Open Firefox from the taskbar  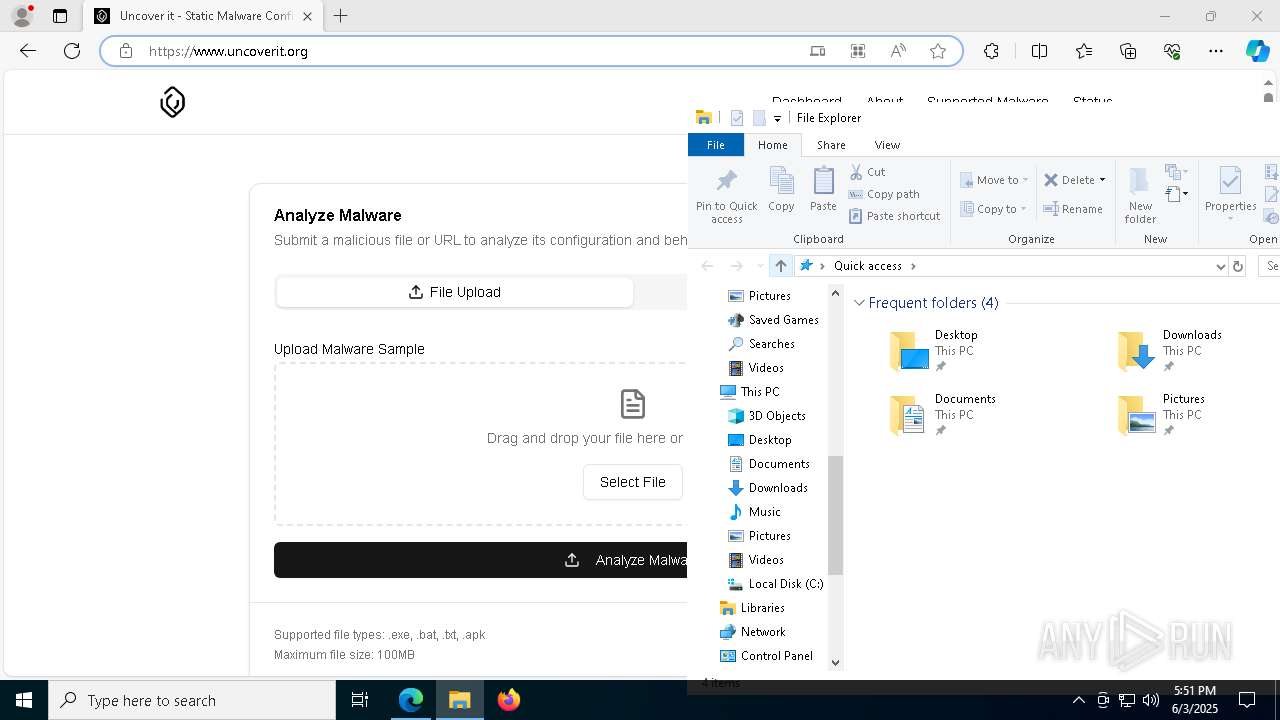click(x=509, y=700)
